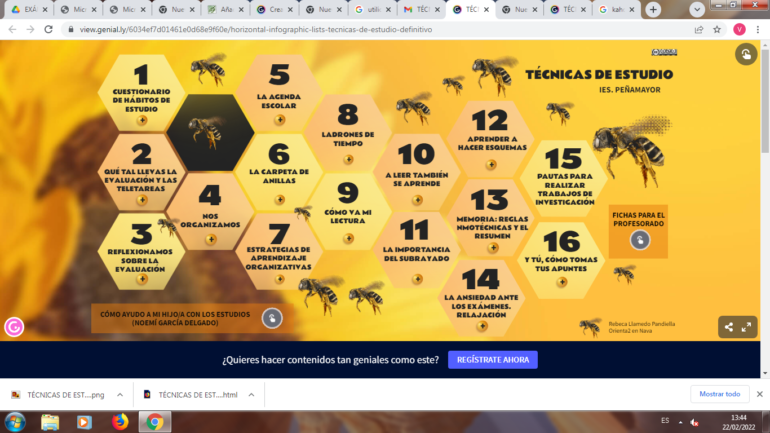The height and width of the screenshot is (433, 770).
Task: Click plus icon under Estrategias de aprendizaje organizativas
Action: [279, 279]
